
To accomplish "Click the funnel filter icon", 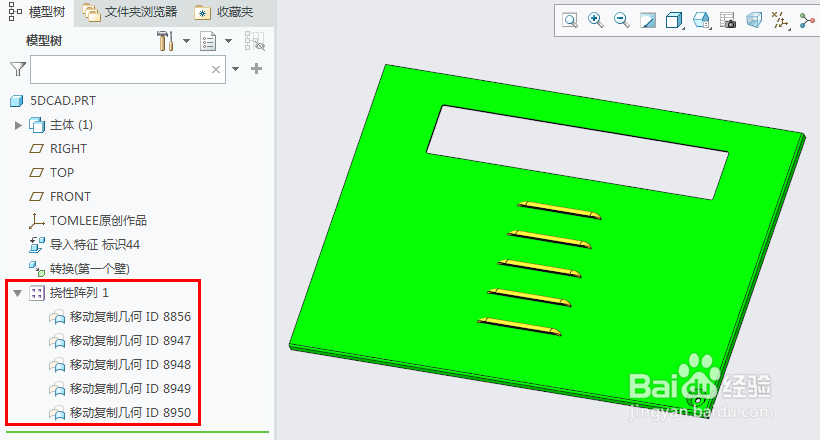I will point(18,69).
